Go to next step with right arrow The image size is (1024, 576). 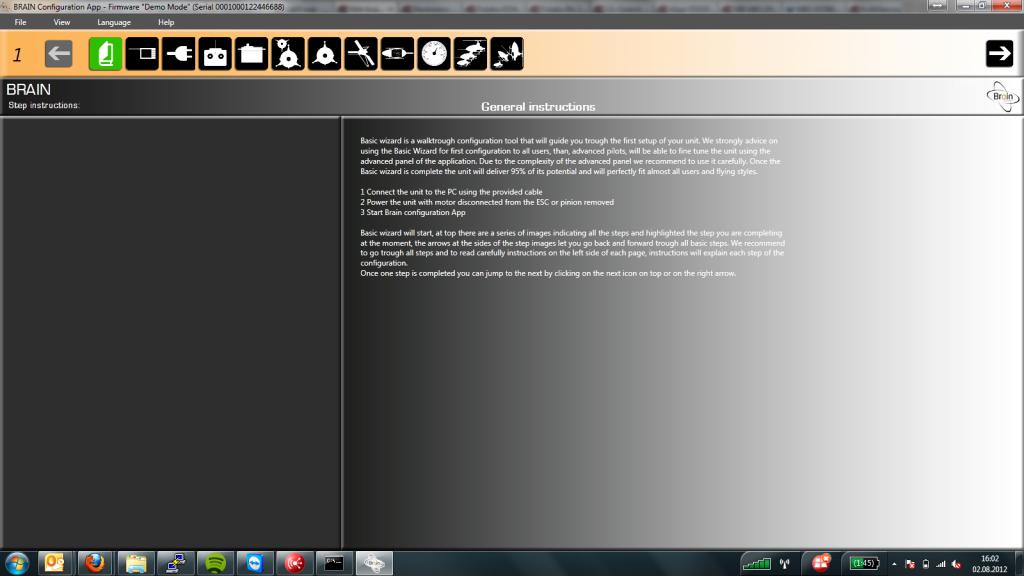pos(999,54)
